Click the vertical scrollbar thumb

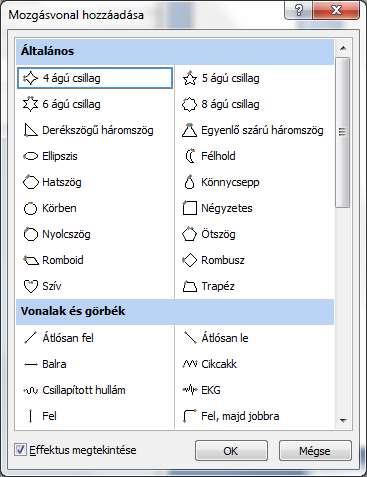click(x=343, y=132)
